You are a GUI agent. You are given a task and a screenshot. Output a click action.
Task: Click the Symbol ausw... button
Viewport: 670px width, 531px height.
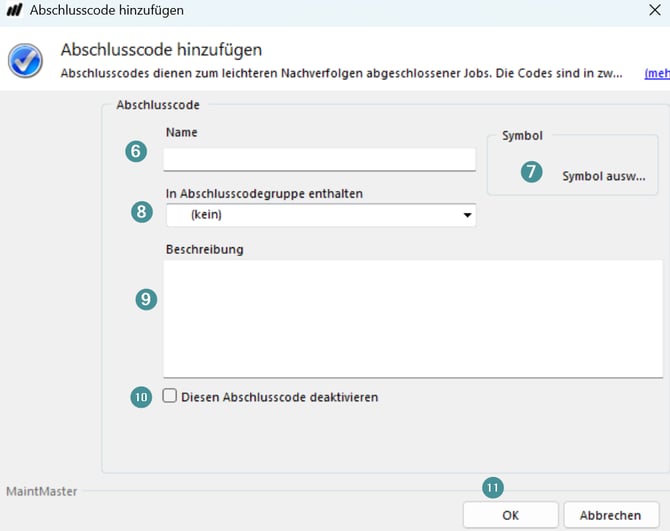point(603,176)
